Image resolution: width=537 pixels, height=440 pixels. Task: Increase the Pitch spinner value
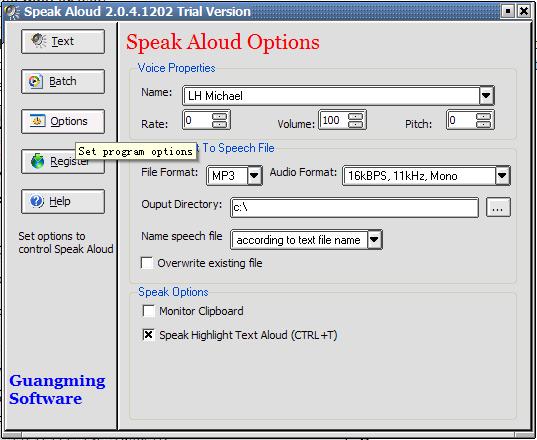(x=483, y=116)
